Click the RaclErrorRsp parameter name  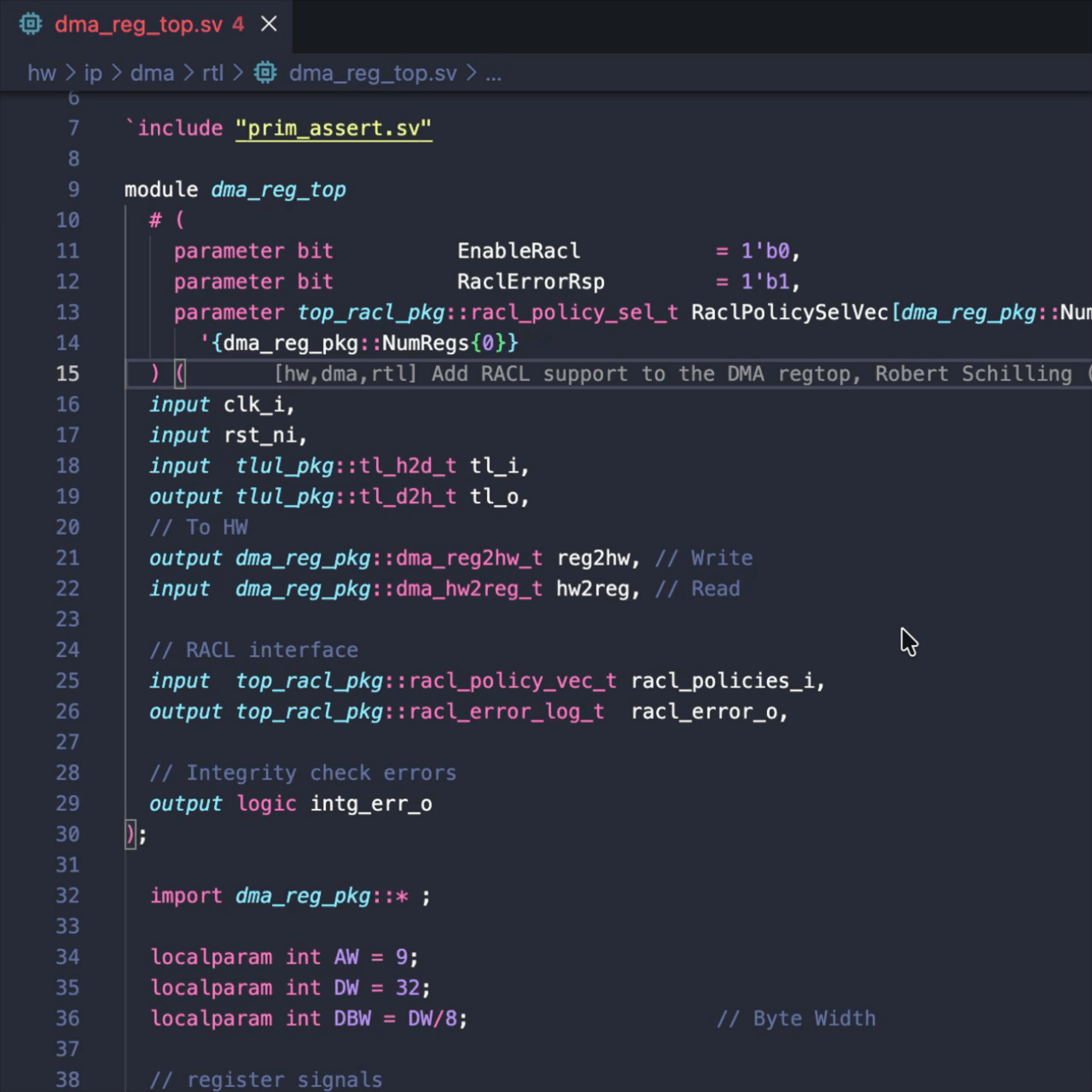tap(530, 282)
